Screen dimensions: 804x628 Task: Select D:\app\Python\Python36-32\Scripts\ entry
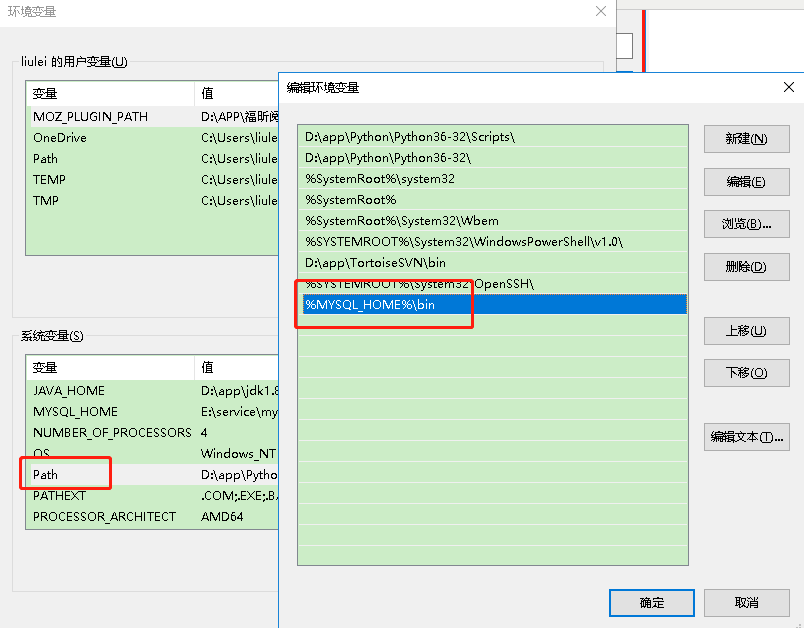click(492, 137)
